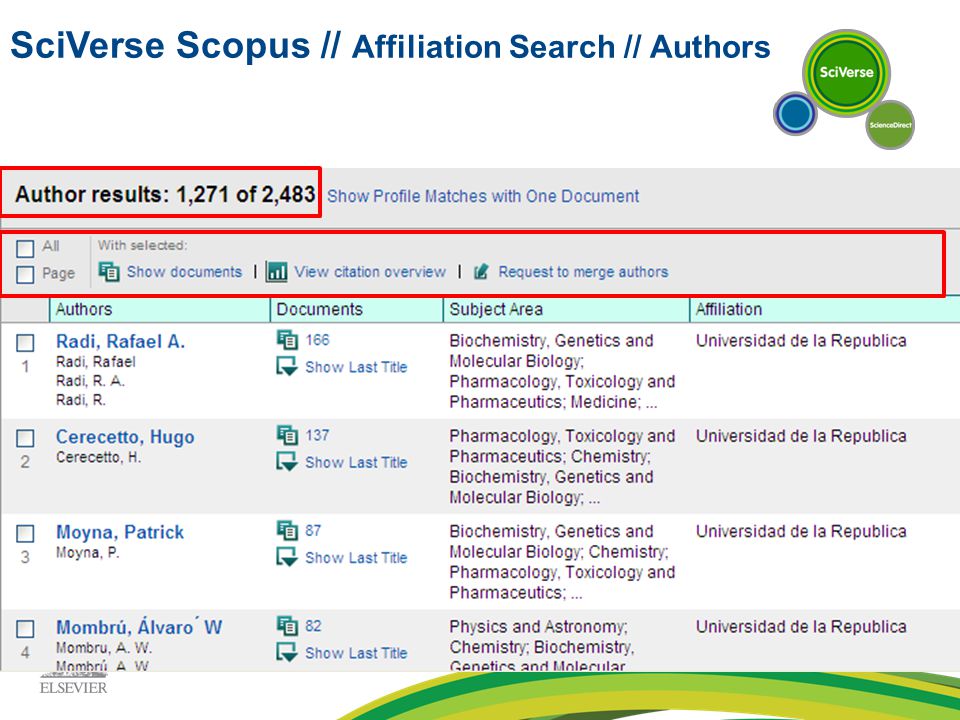Click Show Last Title link for Moyna, Patrick

(x=356, y=558)
